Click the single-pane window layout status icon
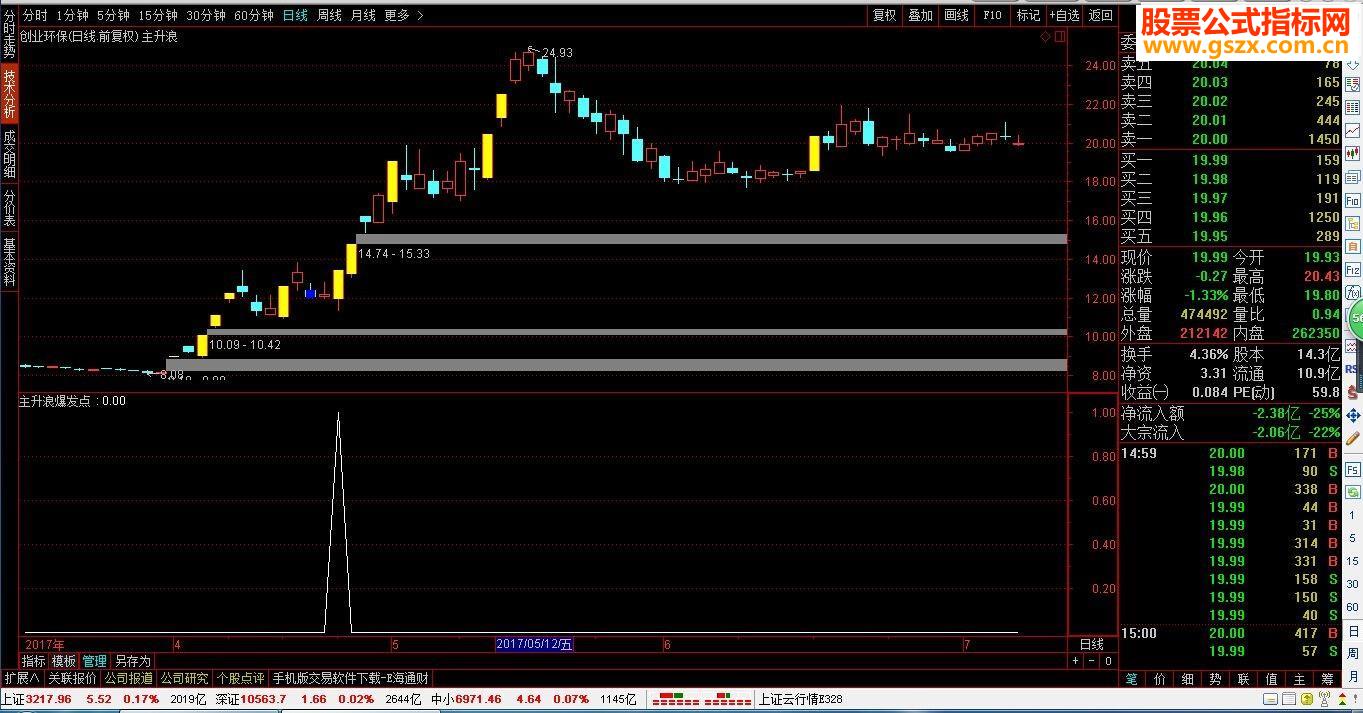The width and height of the screenshot is (1363, 713). 1271,699
